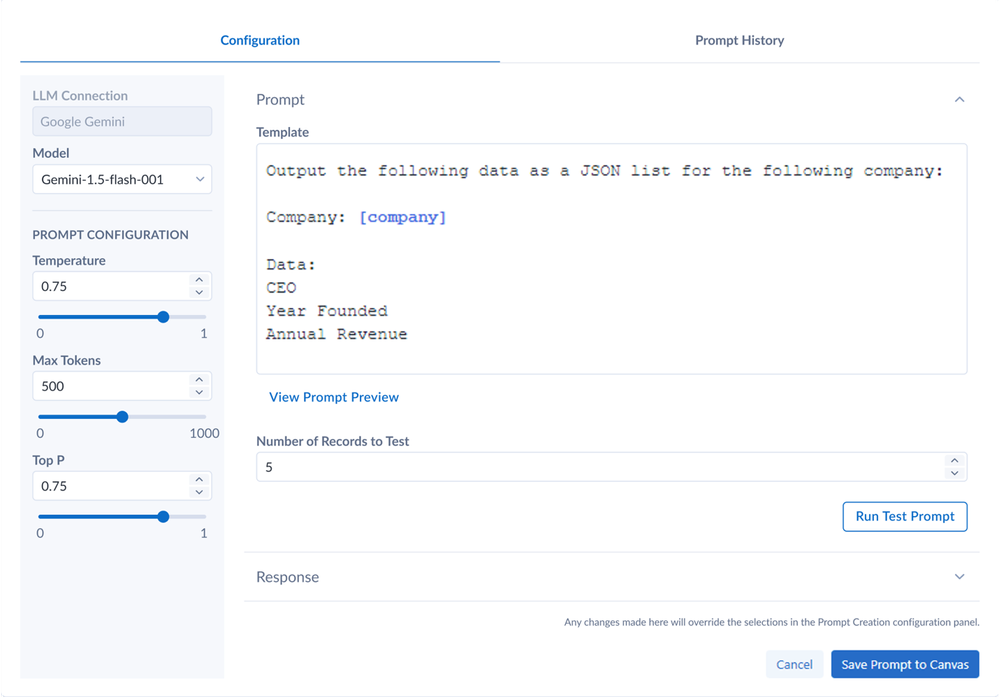Click the Temperature slider handle

point(163,317)
